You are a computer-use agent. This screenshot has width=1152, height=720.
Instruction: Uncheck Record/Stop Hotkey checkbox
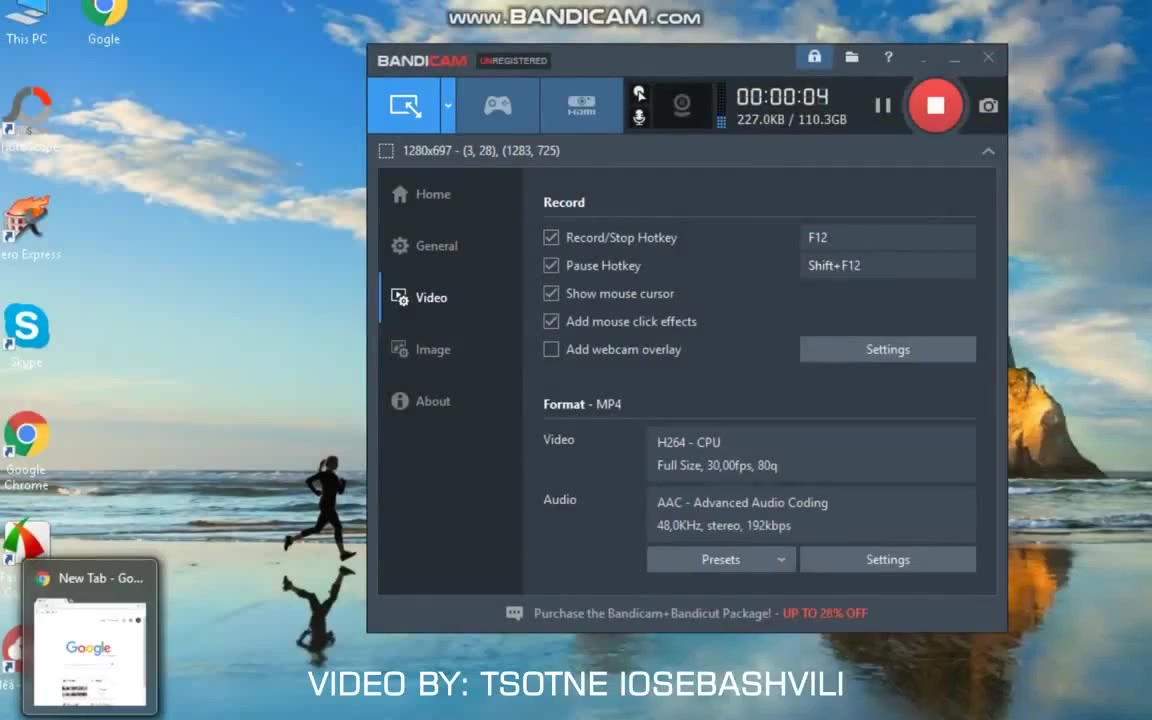(x=551, y=237)
